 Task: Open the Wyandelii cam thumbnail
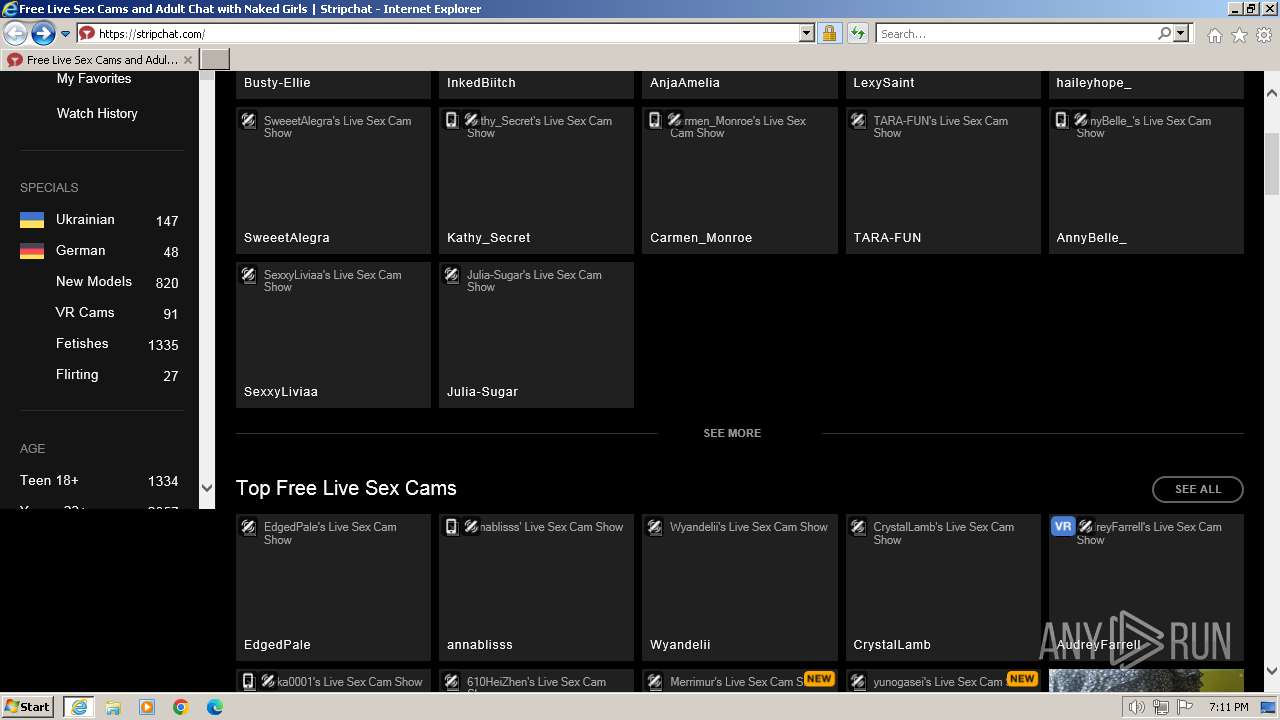click(740, 587)
